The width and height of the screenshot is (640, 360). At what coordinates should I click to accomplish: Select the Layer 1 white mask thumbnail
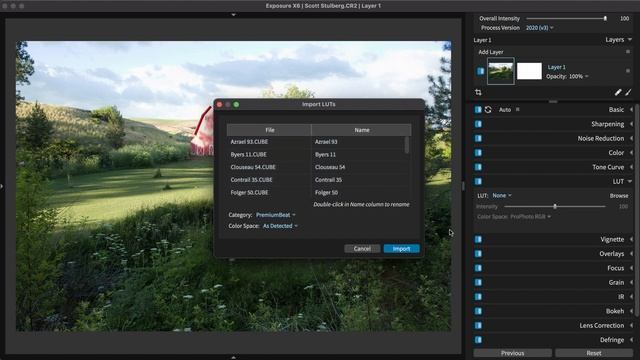click(x=529, y=71)
